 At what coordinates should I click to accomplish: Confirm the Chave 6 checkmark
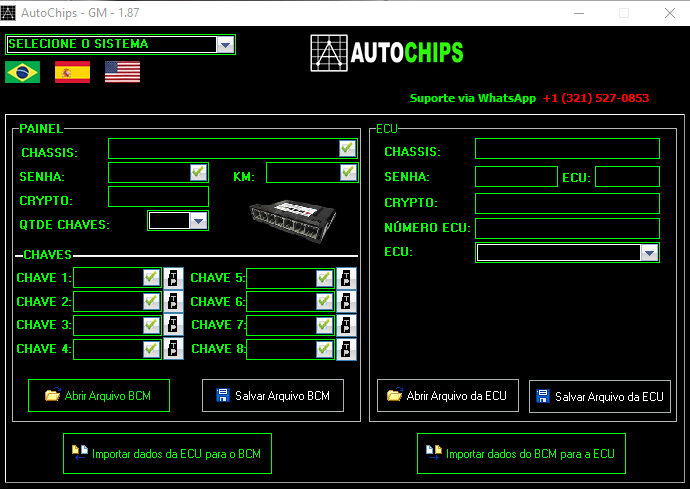click(324, 301)
